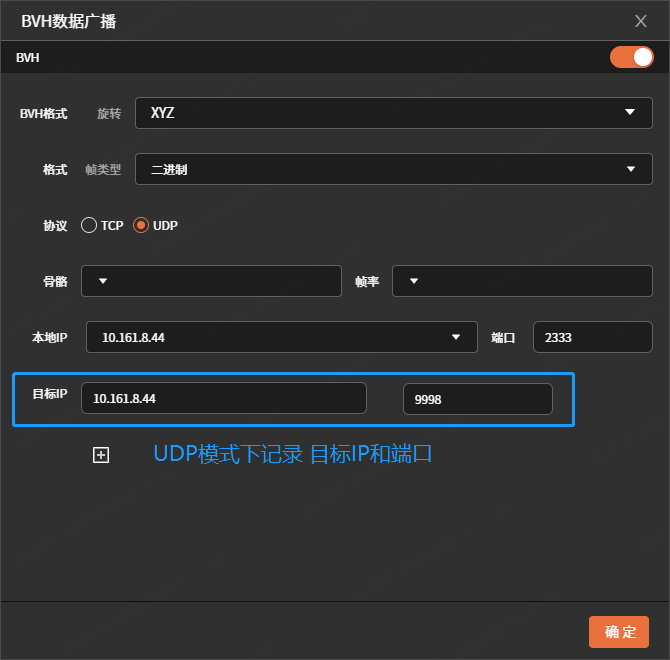
Task: Open the 本地IP address dropdown
Action: coord(281,337)
